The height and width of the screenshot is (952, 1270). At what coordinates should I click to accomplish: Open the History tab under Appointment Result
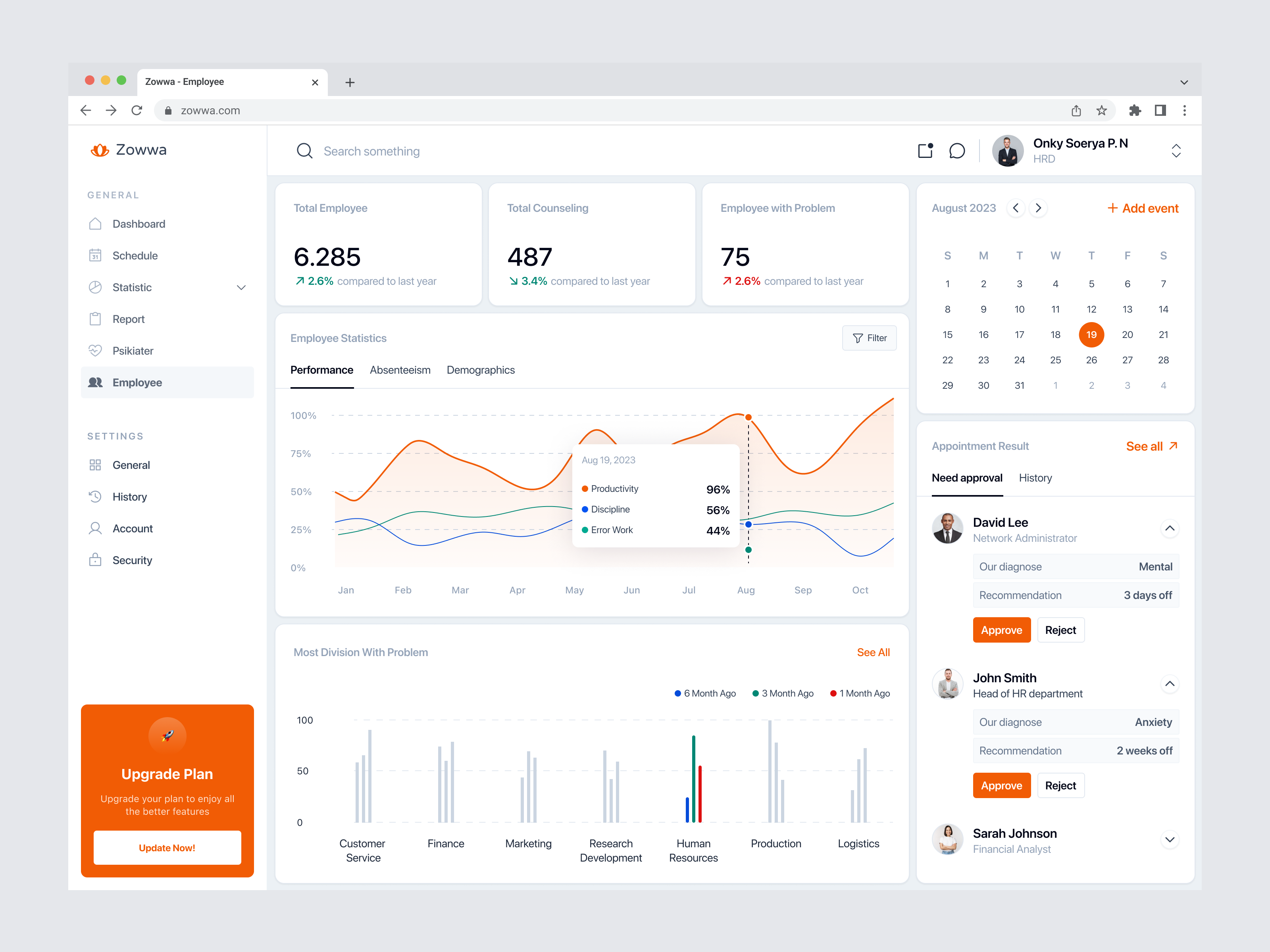[x=1035, y=478]
